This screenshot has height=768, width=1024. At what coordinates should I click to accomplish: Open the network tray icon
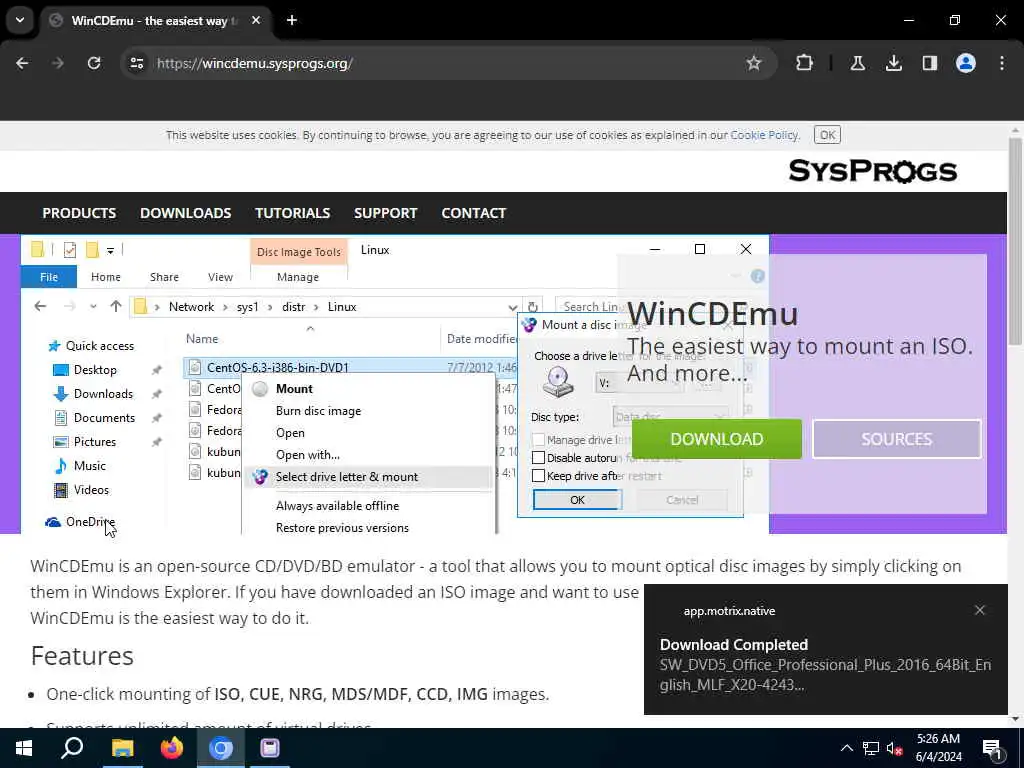tap(870, 748)
